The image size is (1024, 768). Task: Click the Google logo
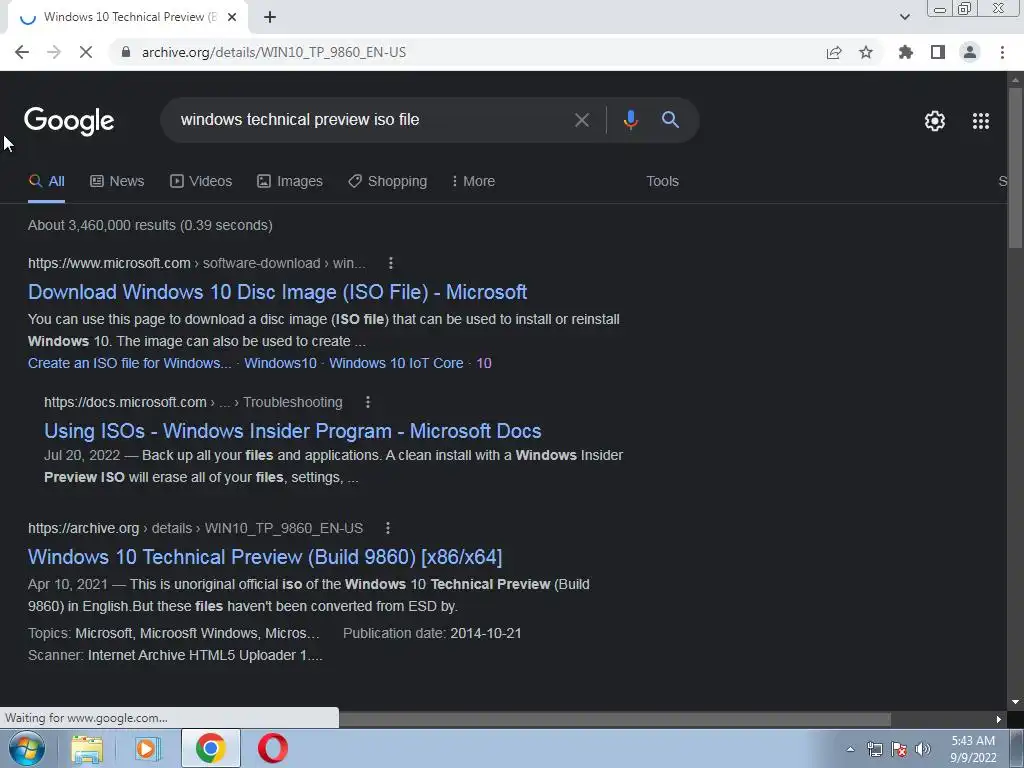(x=69, y=121)
